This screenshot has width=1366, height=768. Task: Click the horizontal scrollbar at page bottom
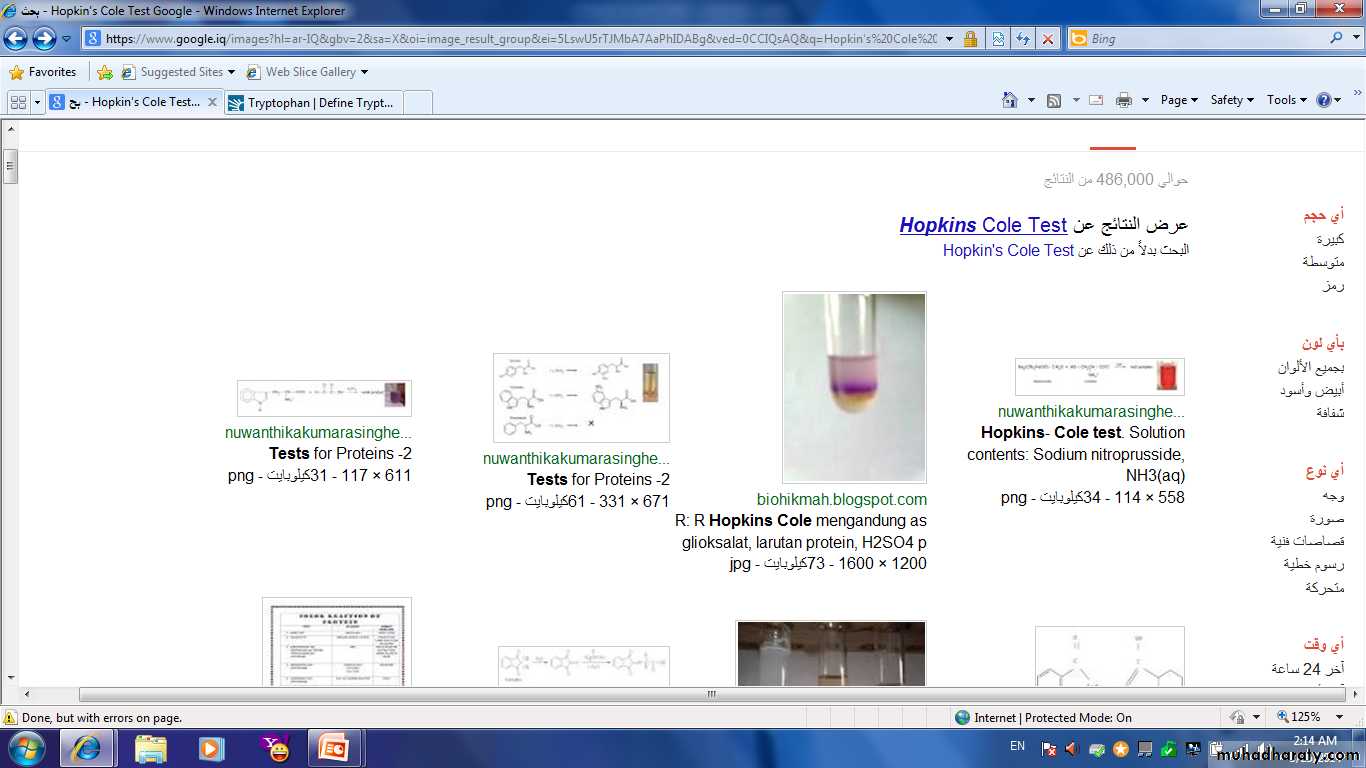click(x=711, y=694)
